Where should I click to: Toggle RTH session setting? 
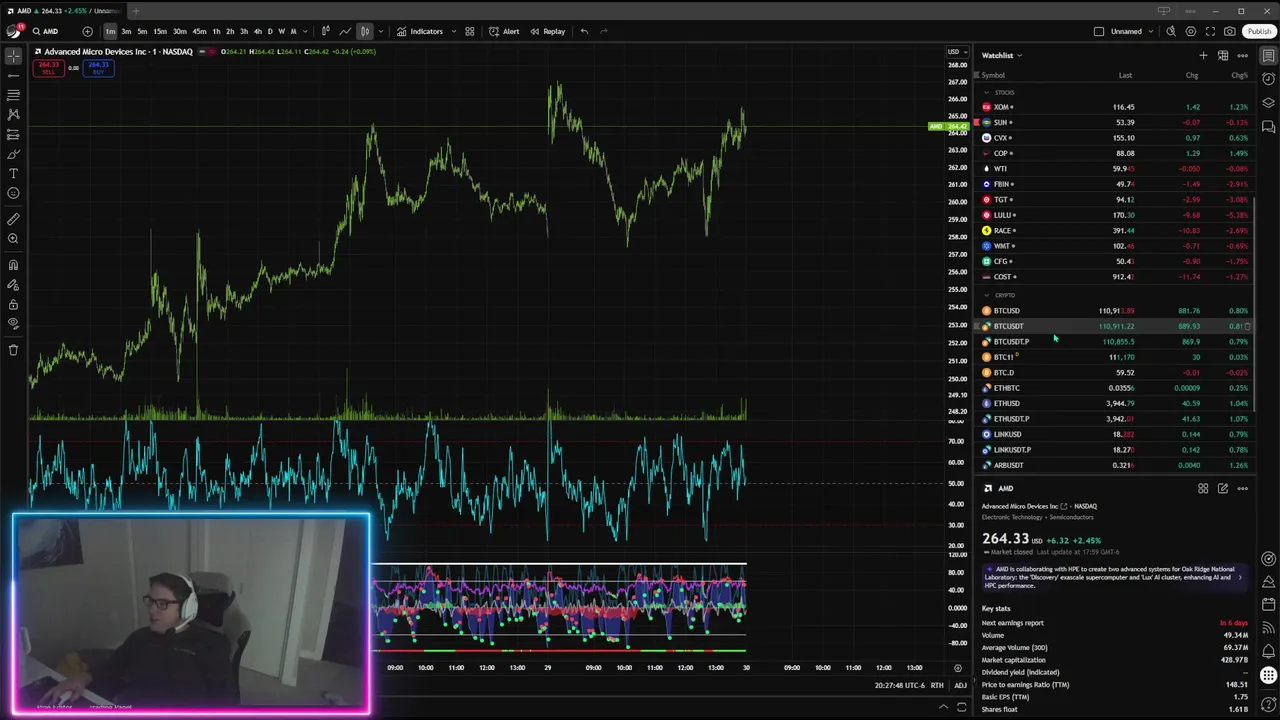(x=937, y=685)
